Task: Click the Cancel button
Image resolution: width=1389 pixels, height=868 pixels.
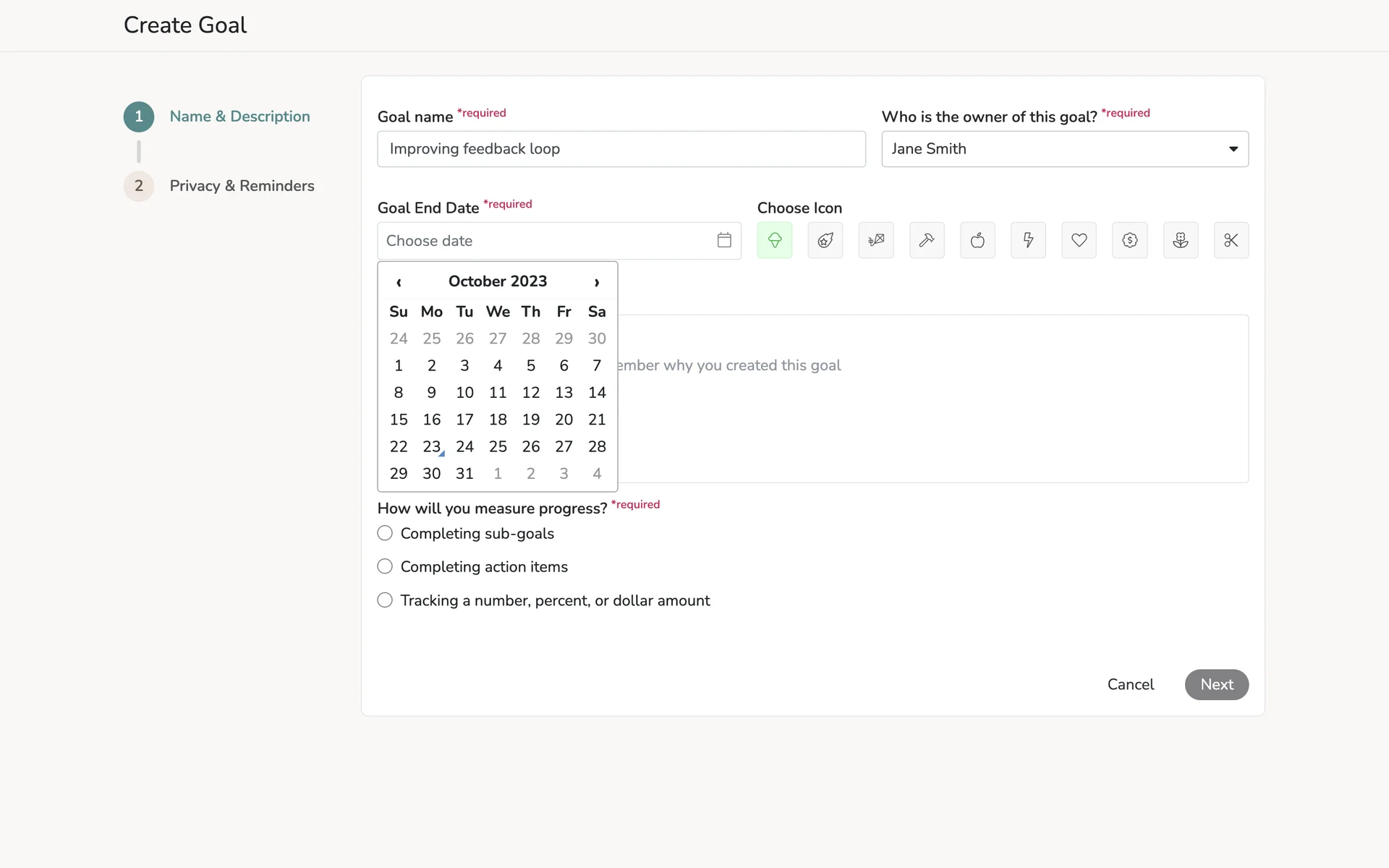Action: click(x=1130, y=684)
